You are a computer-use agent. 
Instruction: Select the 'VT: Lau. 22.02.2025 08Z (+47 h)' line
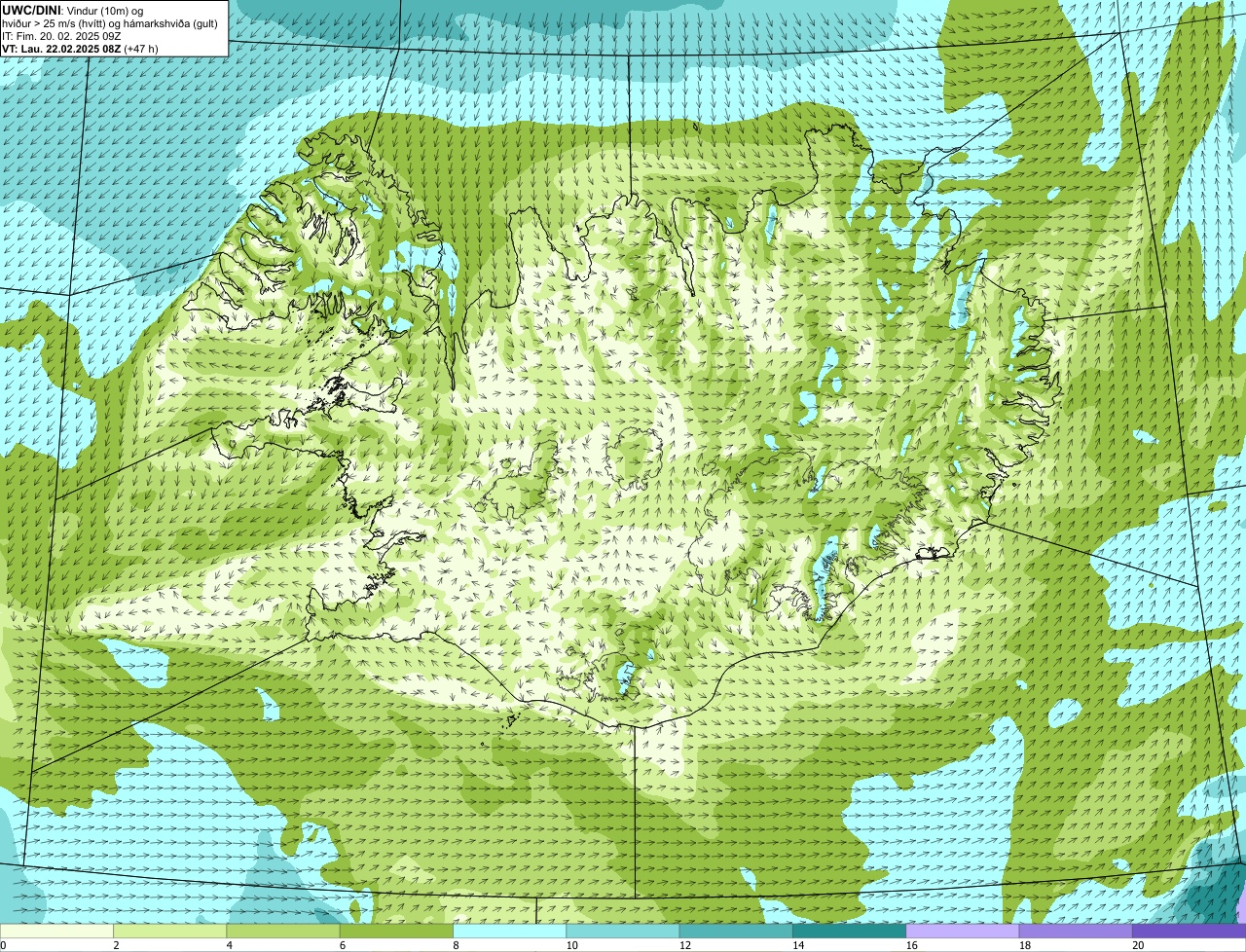[x=80, y=48]
